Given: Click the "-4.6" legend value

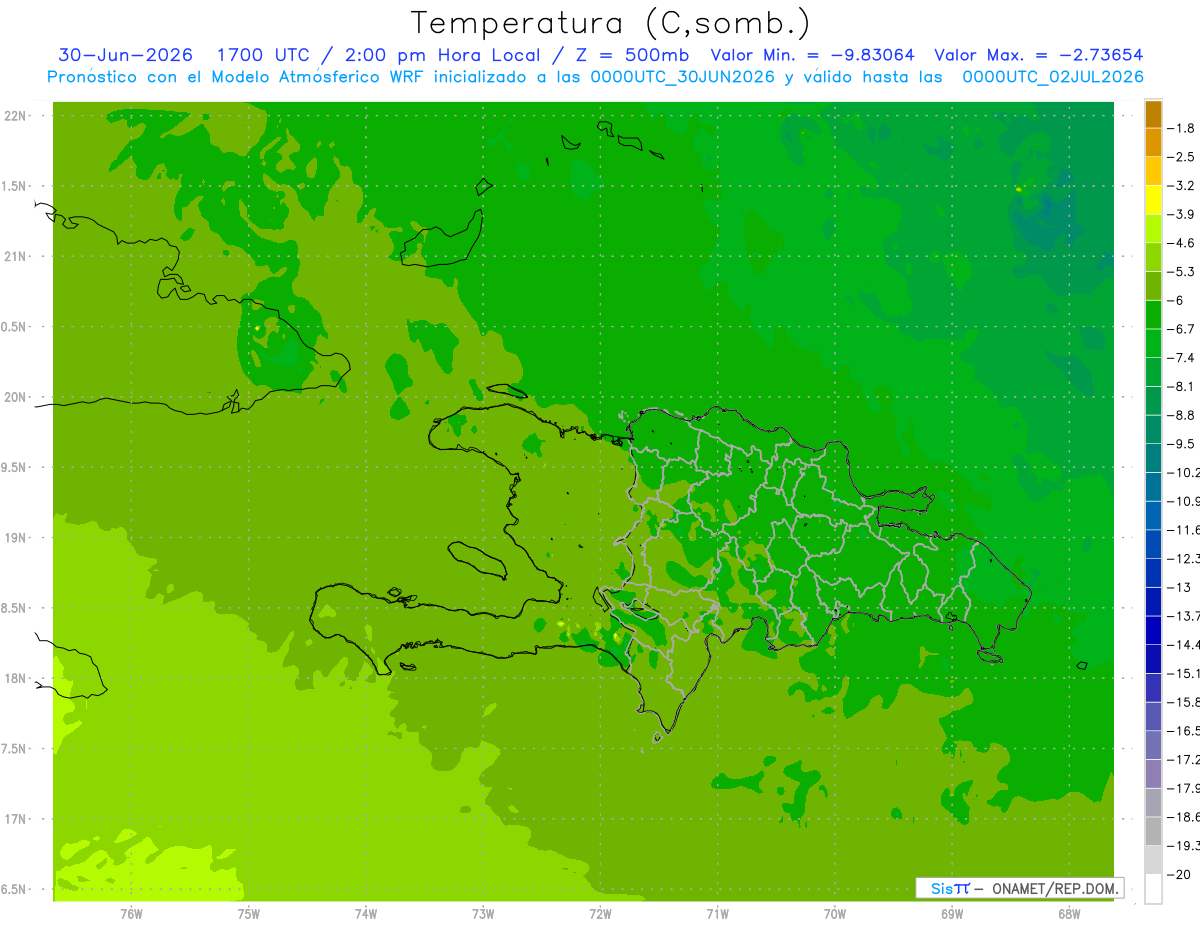Looking at the screenshot, I should (x=1182, y=243).
